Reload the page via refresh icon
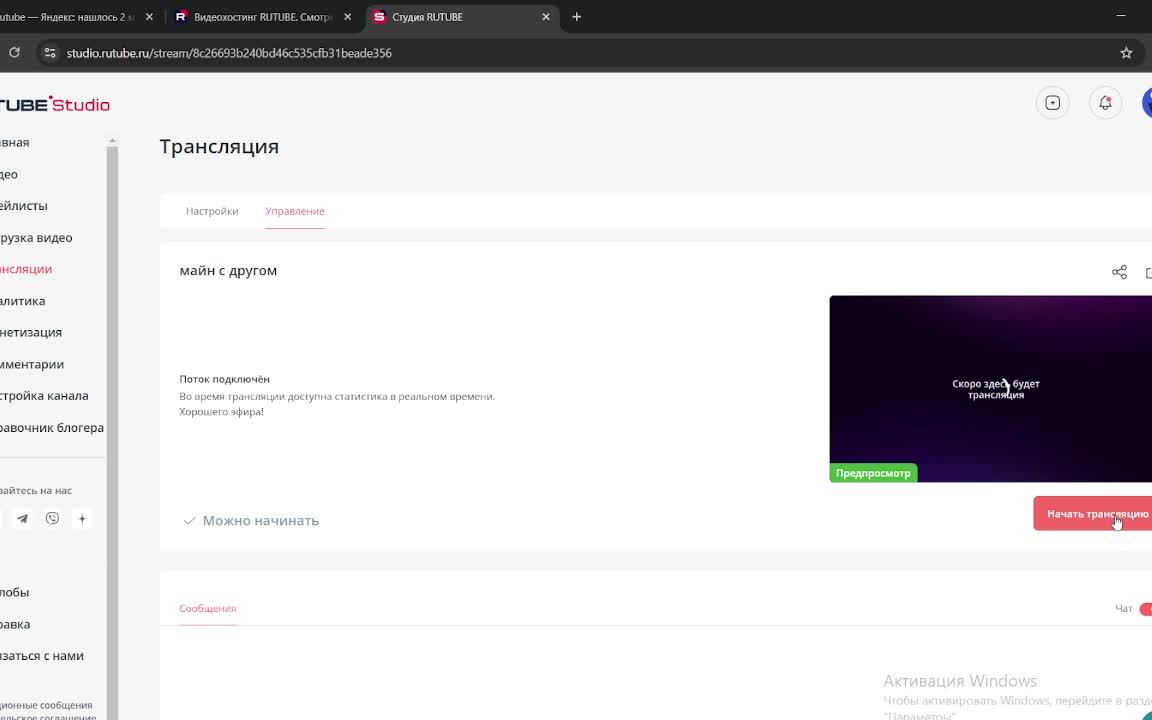The height and width of the screenshot is (720, 1152). [x=14, y=53]
